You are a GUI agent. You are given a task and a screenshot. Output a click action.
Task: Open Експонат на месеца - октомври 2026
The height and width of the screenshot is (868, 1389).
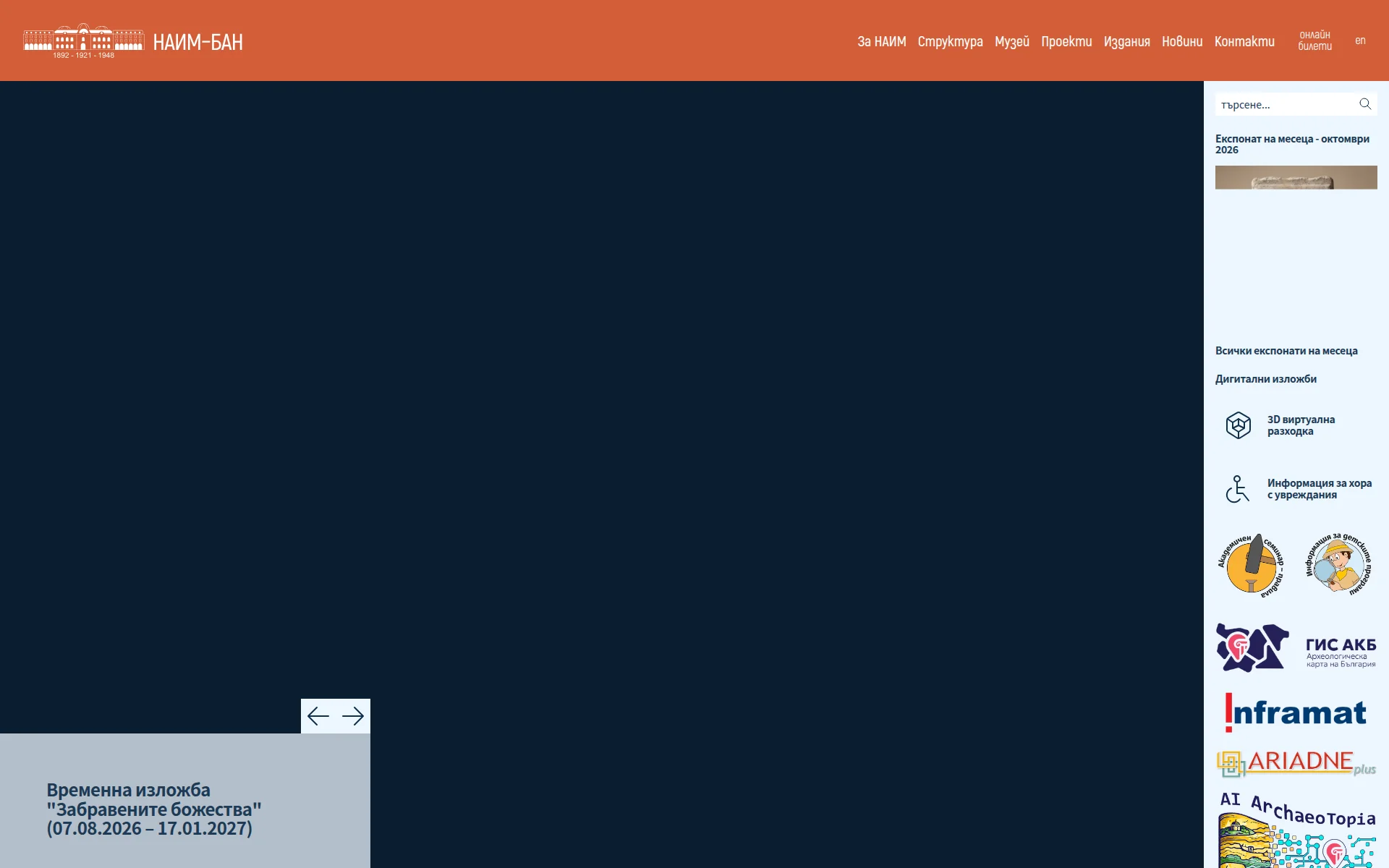[x=1292, y=144]
